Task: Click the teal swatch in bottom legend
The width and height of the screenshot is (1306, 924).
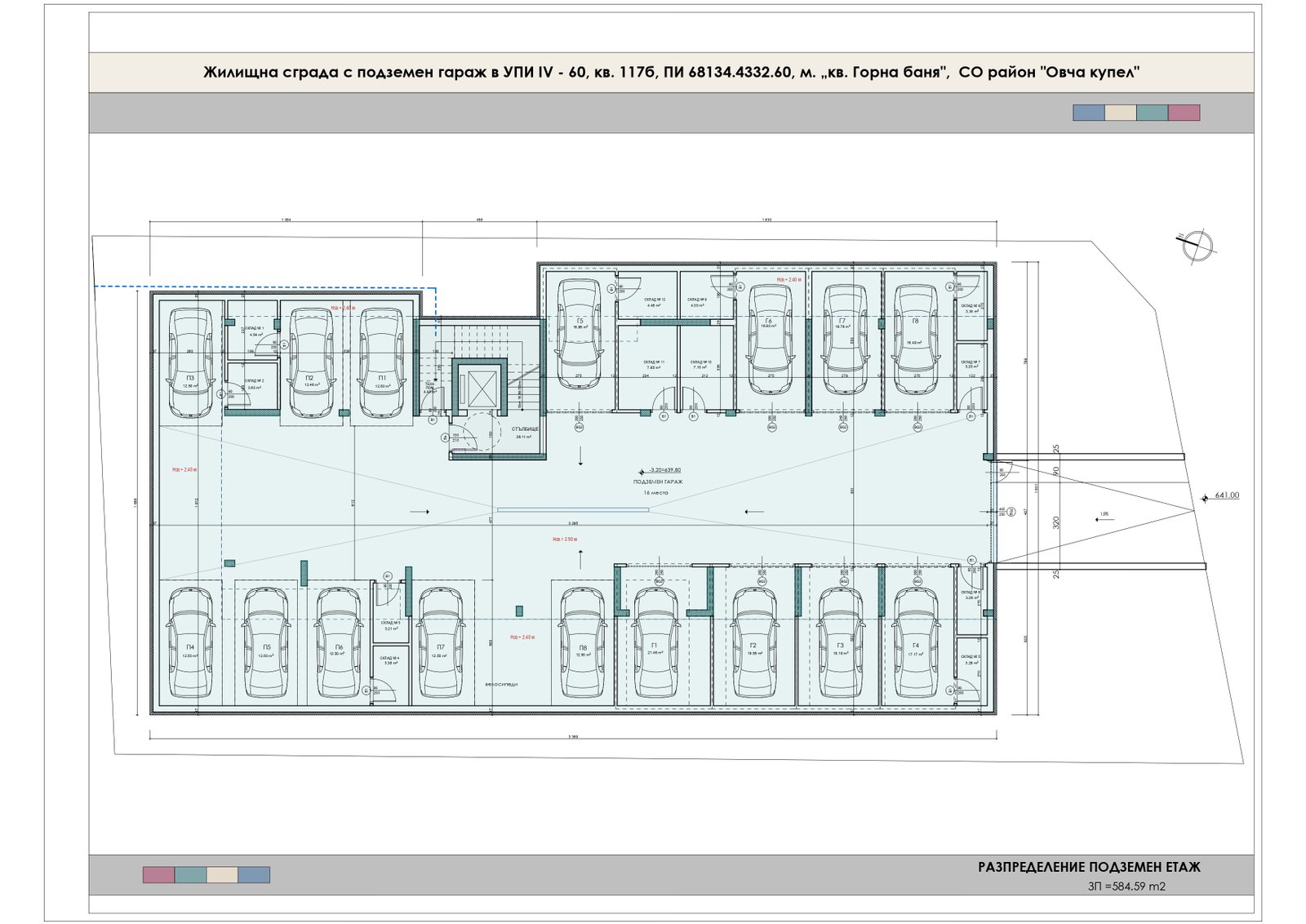Action: click(x=190, y=875)
